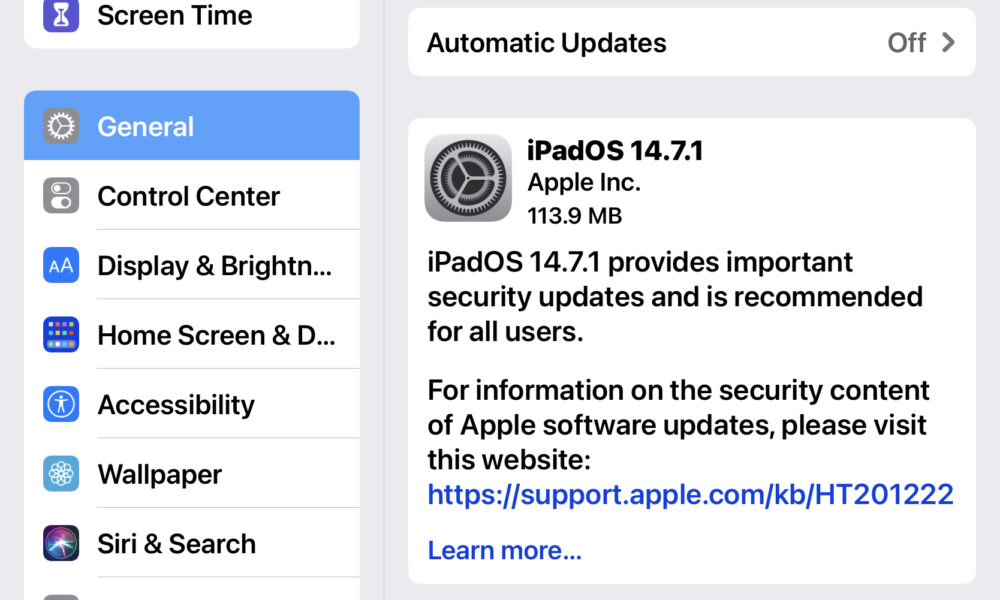Tap the Home Screen & Dock grid icon
This screenshot has width=1000, height=600.
point(61,335)
